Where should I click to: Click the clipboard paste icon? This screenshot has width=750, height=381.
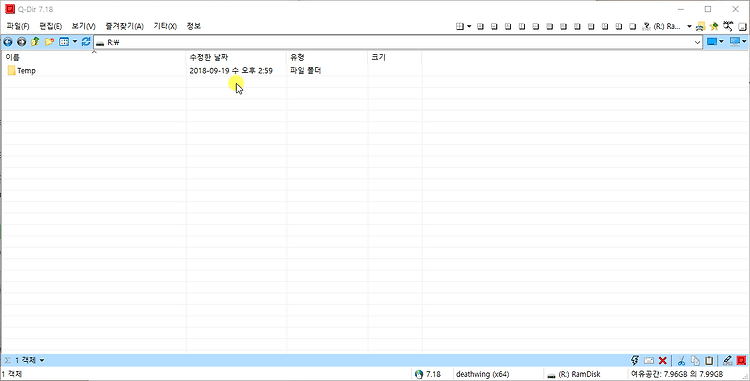pos(709,360)
